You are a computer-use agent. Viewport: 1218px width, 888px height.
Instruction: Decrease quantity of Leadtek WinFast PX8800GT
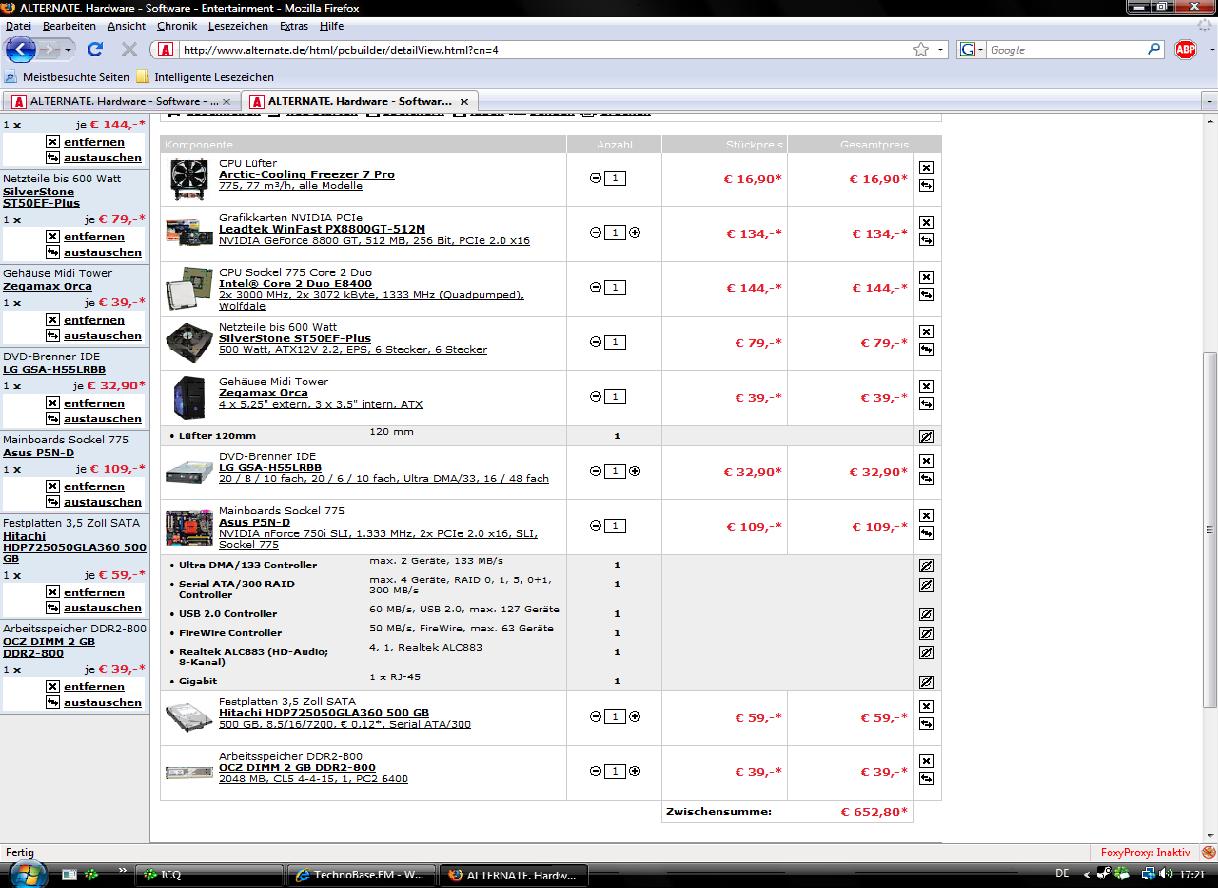pyautogui.click(x=596, y=232)
